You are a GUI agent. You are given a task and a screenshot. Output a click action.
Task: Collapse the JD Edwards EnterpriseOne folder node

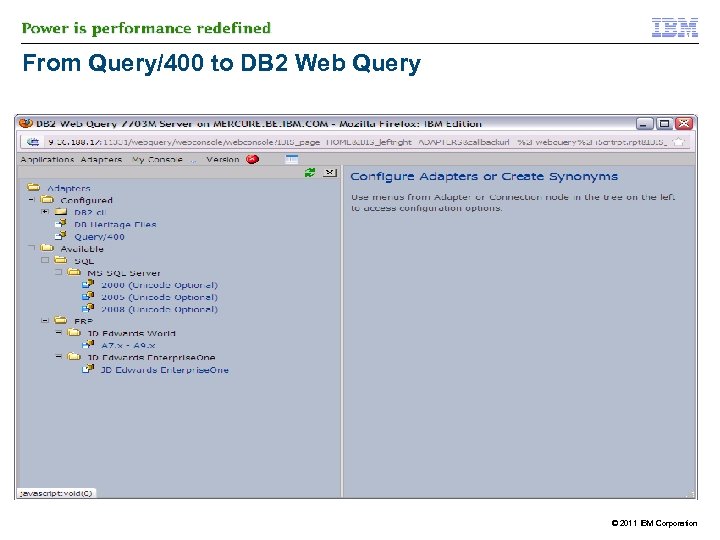pos(58,356)
